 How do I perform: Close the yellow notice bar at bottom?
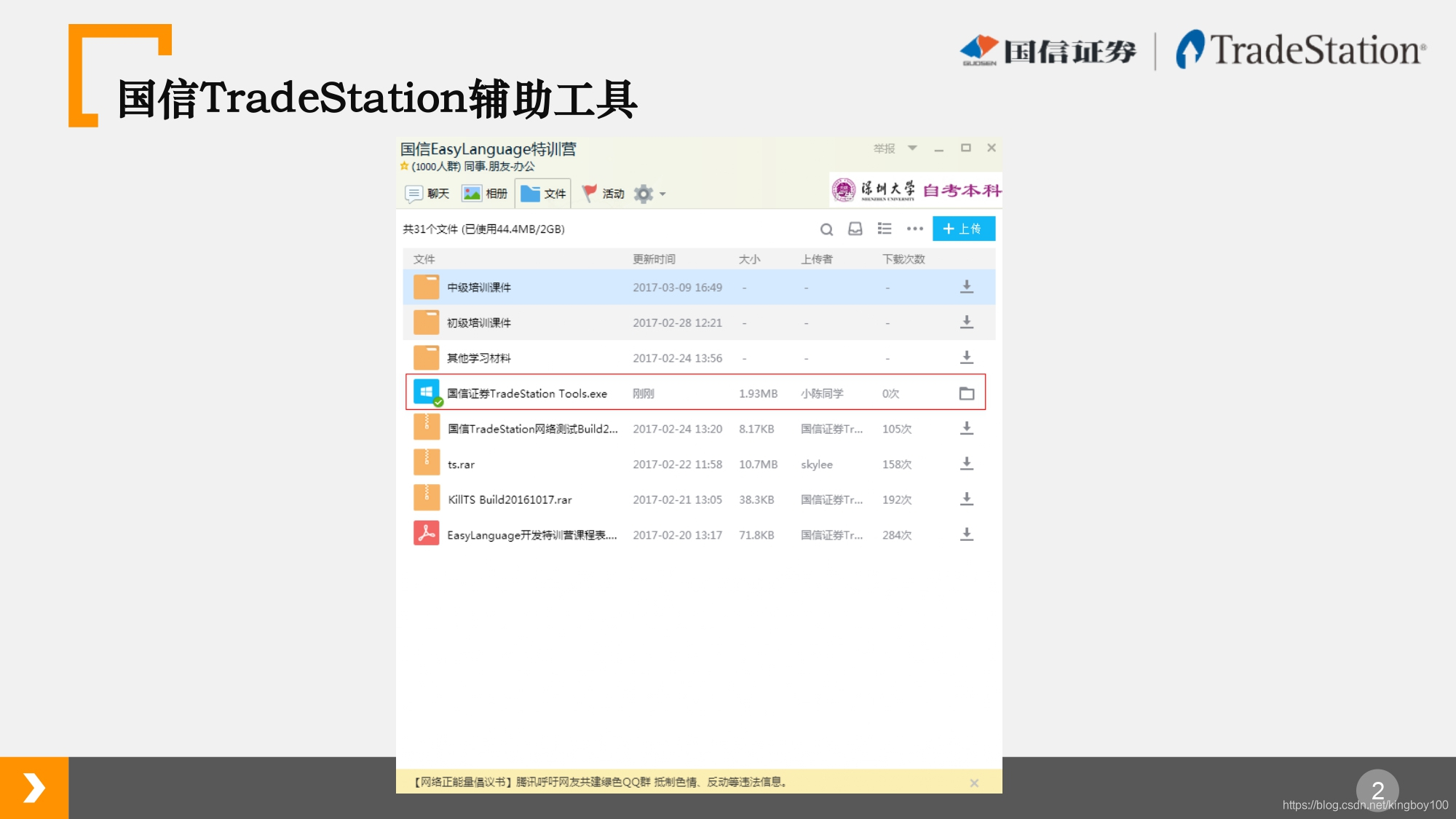click(x=974, y=783)
